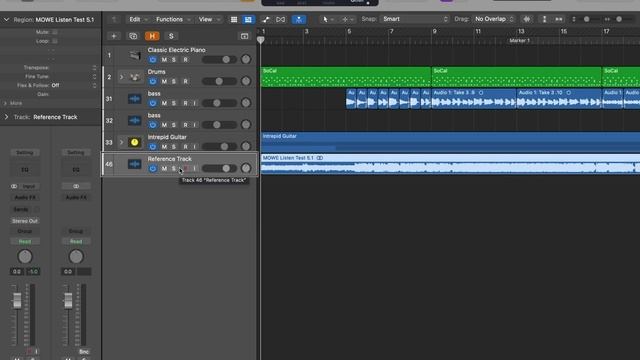Add a new track with plus button
The width and height of the screenshot is (640, 360).
coord(114,36)
